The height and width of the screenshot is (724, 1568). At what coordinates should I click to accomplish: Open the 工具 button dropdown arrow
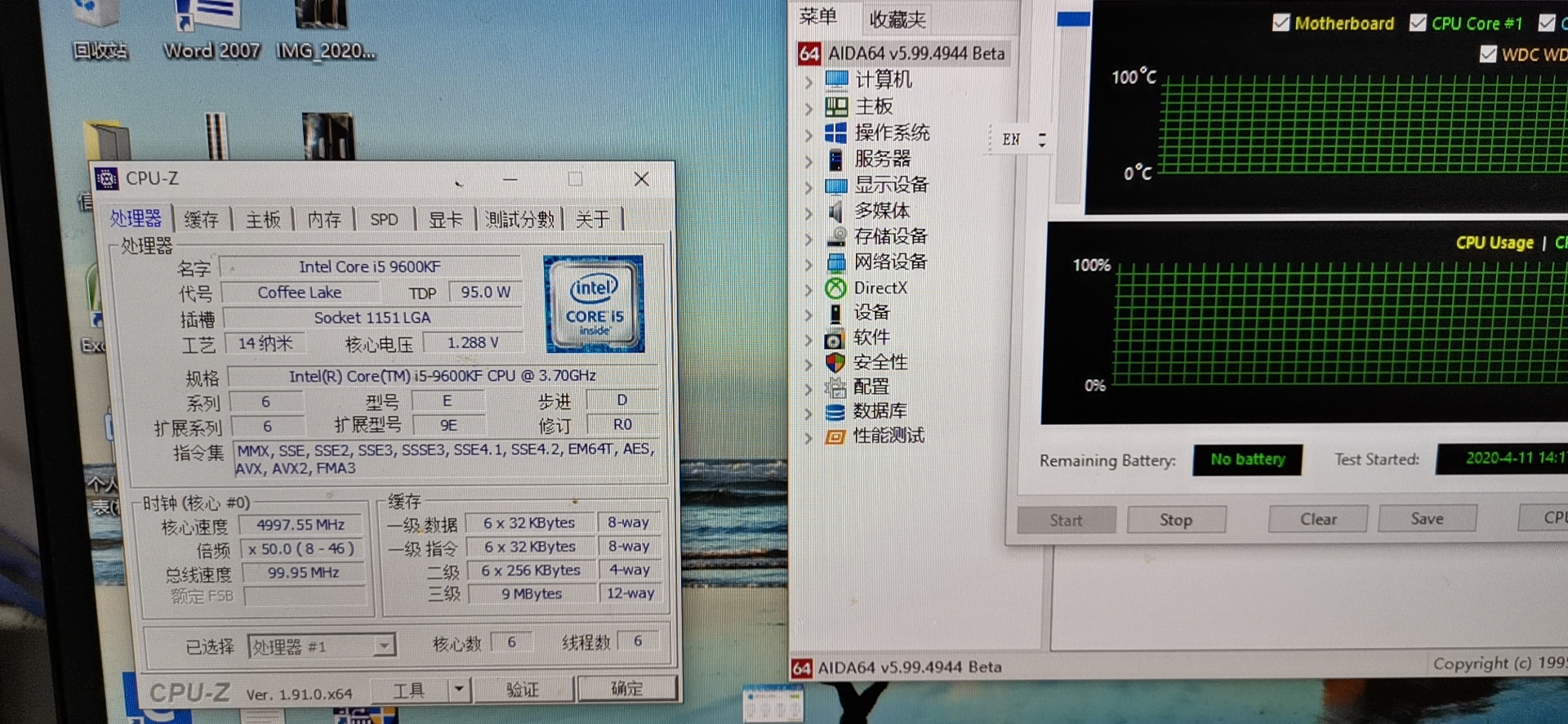click(459, 689)
